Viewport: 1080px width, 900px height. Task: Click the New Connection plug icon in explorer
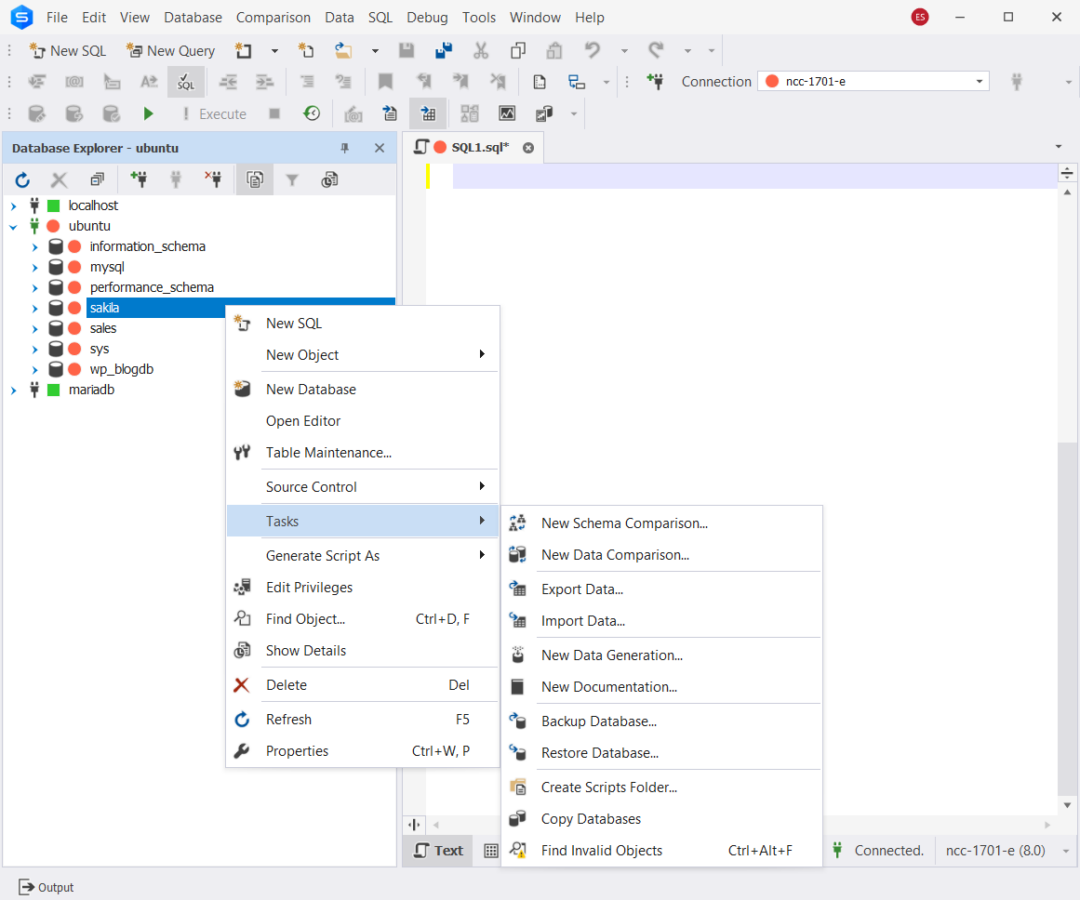point(138,180)
